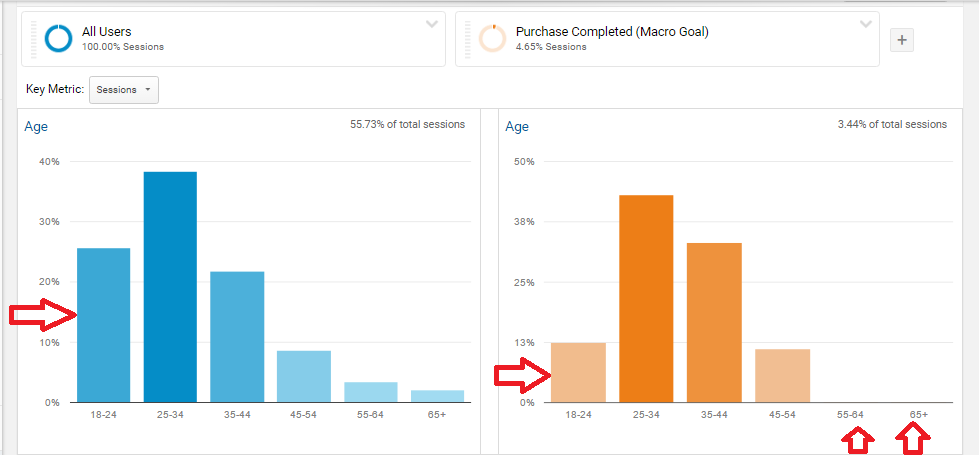Expand the All Users segment chevron
The image size is (979, 455).
coord(431,24)
